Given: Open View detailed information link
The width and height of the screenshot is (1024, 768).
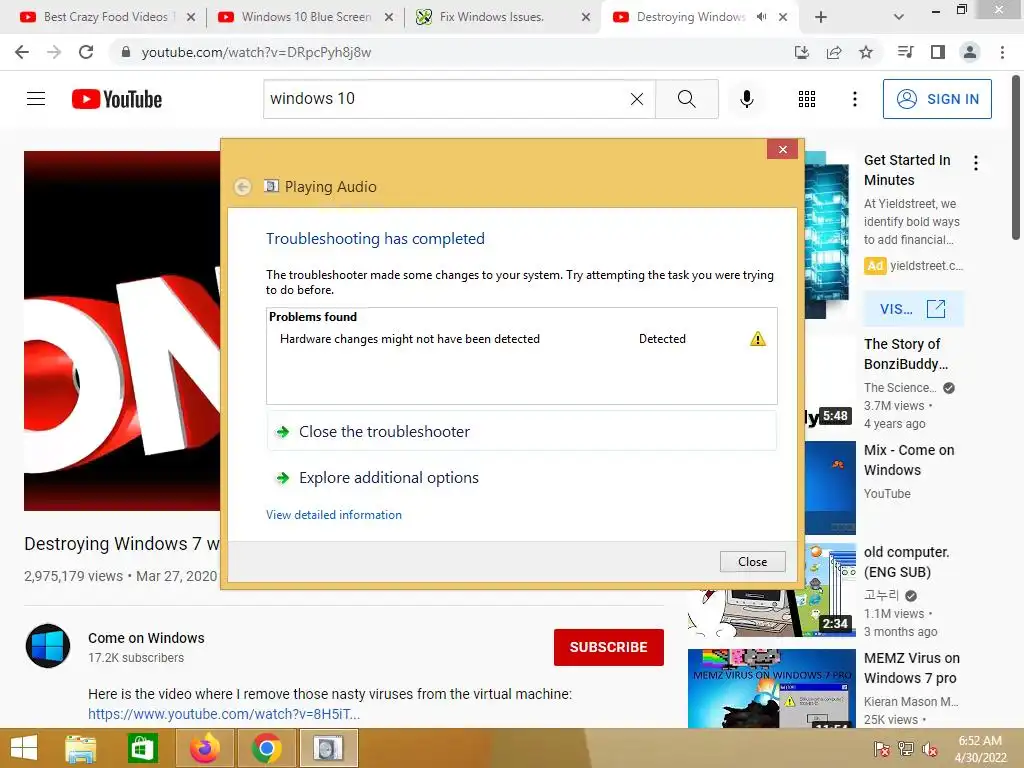Looking at the screenshot, I should pyautogui.click(x=334, y=515).
